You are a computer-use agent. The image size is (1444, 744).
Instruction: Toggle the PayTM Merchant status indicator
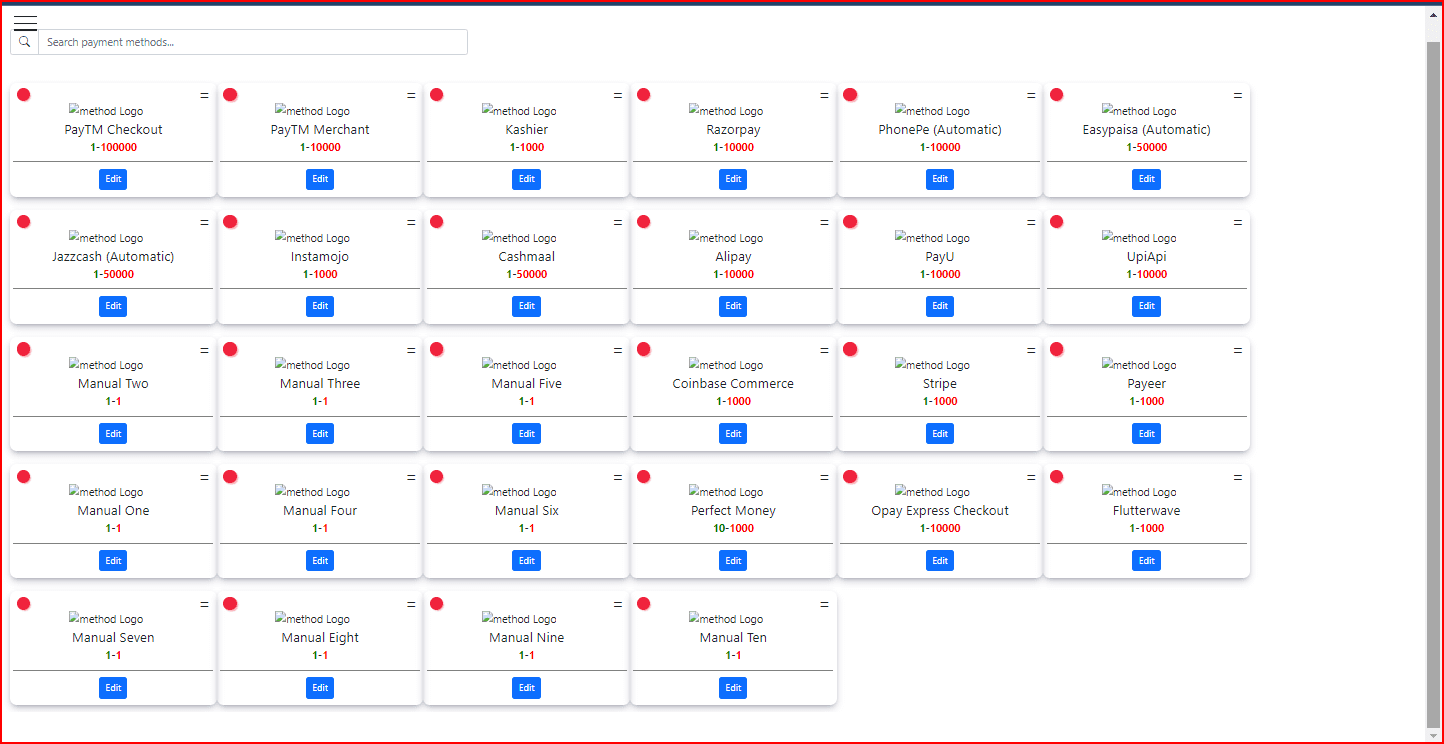coord(230,94)
